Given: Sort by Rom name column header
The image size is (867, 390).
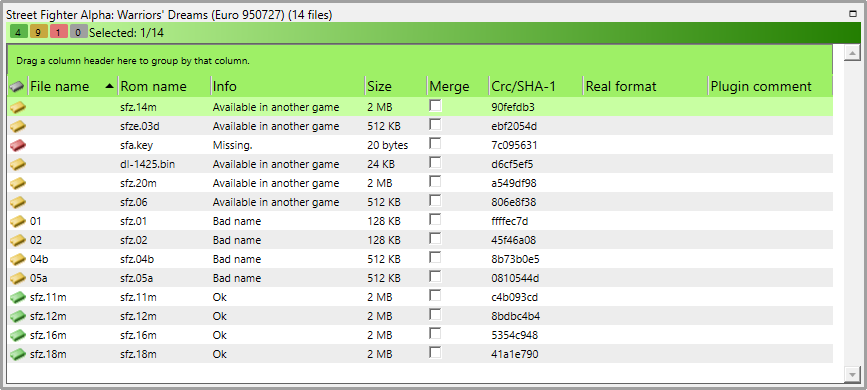Looking at the screenshot, I should point(164,86).
